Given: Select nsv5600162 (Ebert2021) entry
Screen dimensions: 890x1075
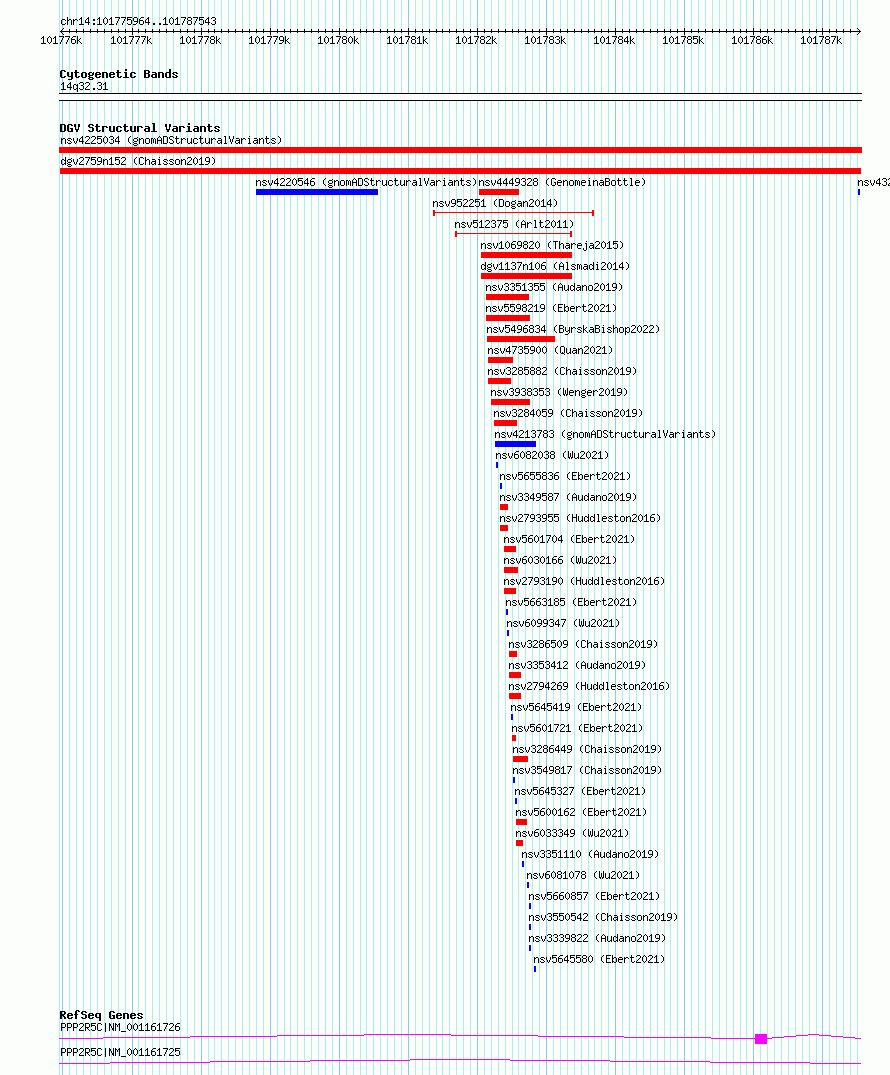Looking at the screenshot, I should click(x=581, y=812).
